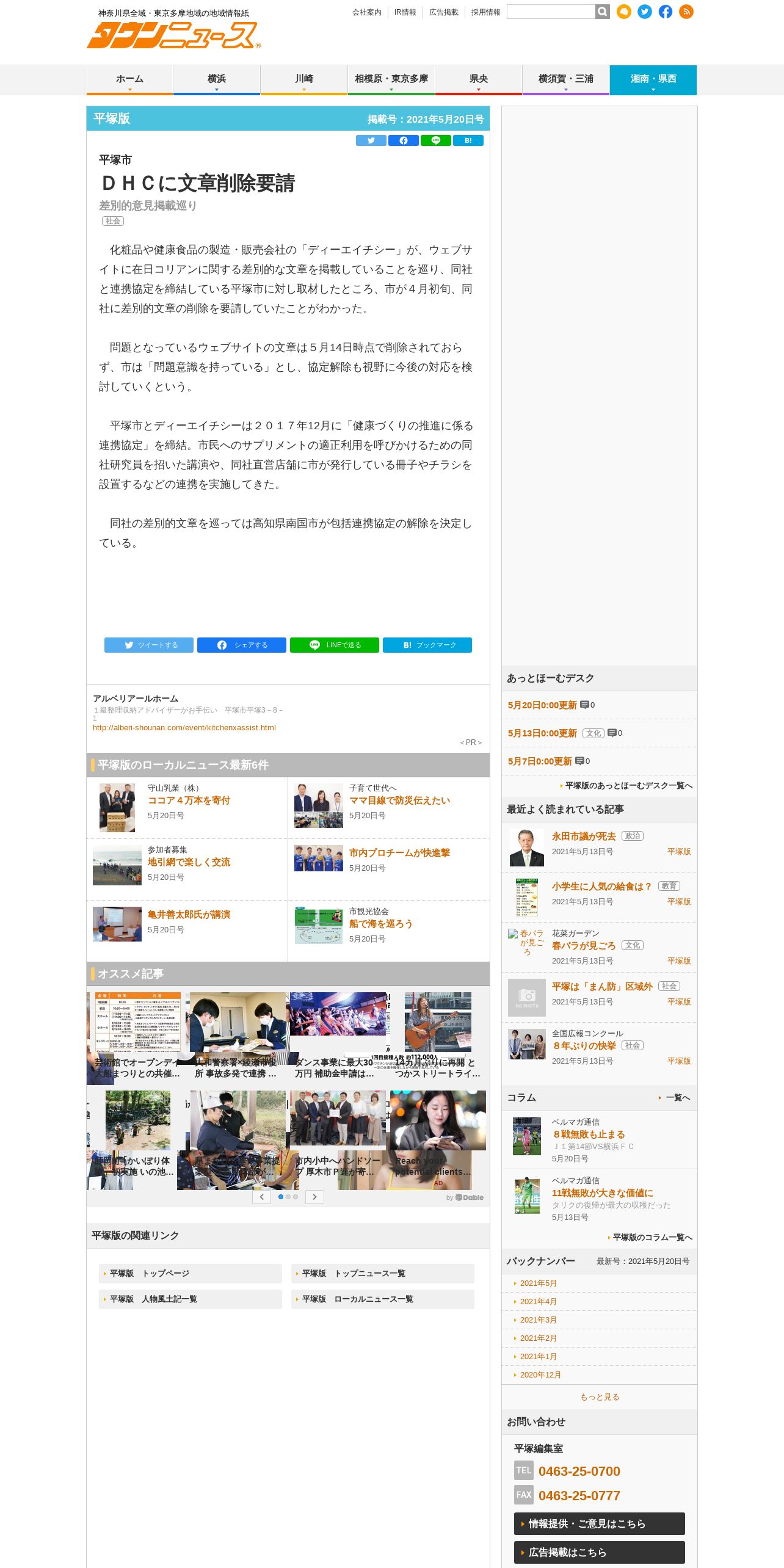
Task: Open the Facebook icon in header
Action: coord(665,12)
